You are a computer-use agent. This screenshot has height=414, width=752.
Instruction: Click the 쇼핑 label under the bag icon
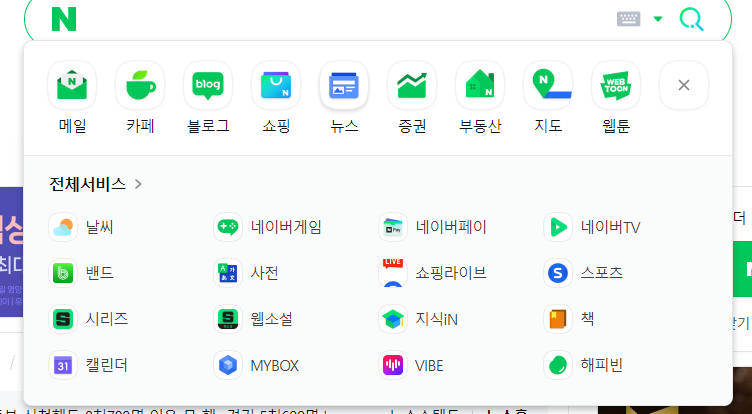276,126
